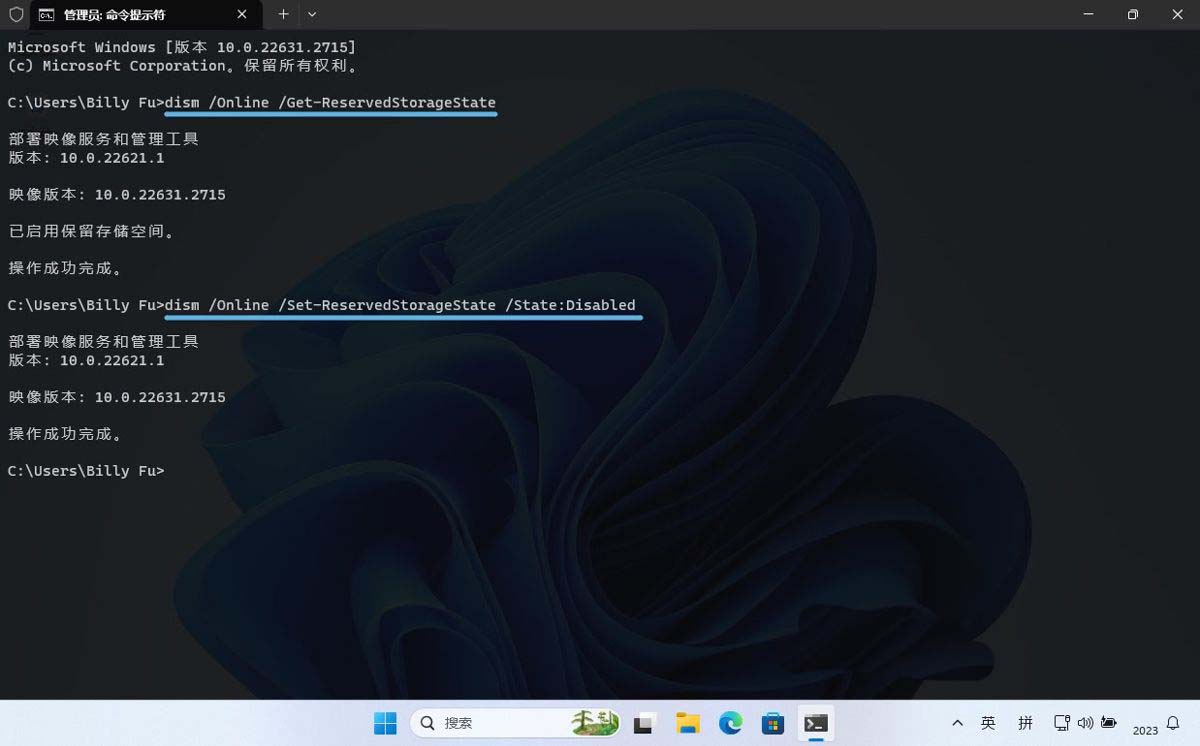Screen dimensions: 1200x746
Task: Click the 2023 date in taskbar
Action: point(1145,731)
